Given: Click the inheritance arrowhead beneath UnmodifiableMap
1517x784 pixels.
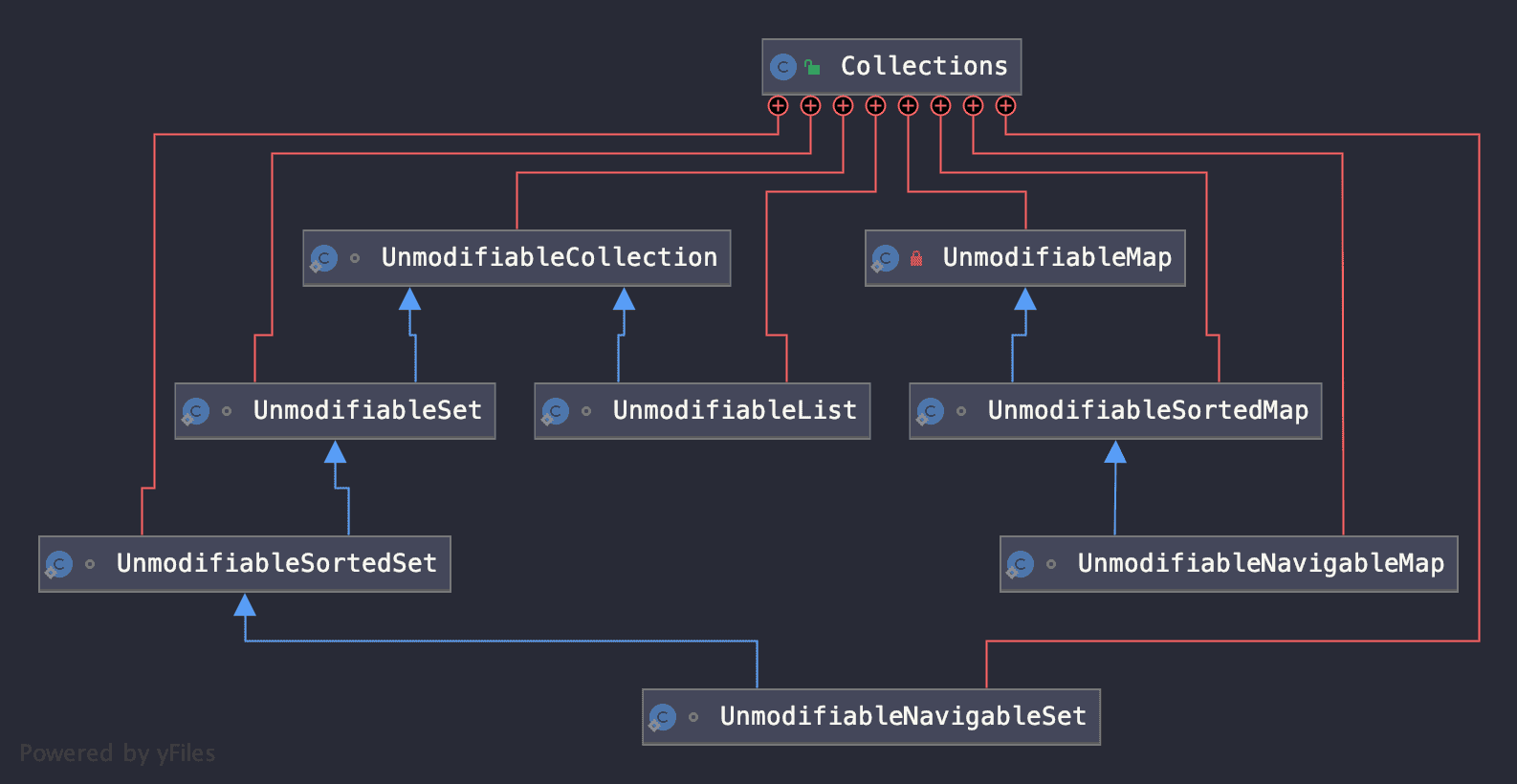Looking at the screenshot, I should tap(1025, 299).
